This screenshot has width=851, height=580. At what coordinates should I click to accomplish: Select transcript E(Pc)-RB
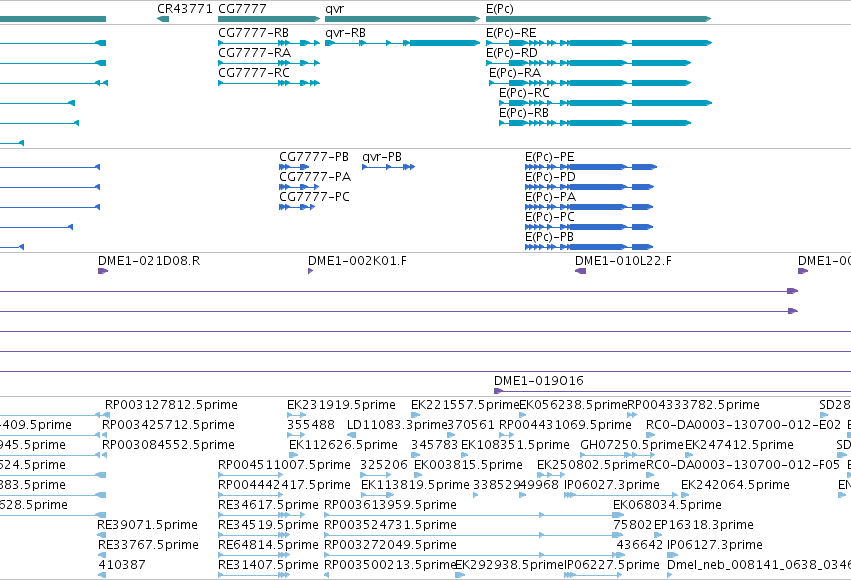point(595,123)
